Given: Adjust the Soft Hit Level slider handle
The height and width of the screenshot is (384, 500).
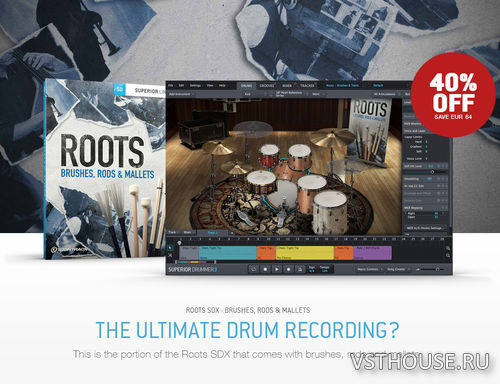Looking at the screenshot, I should point(432,172).
